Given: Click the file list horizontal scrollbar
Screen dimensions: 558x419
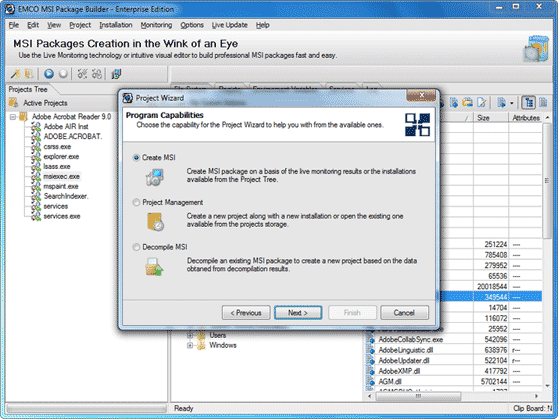Looking at the screenshot, I should (418, 396).
